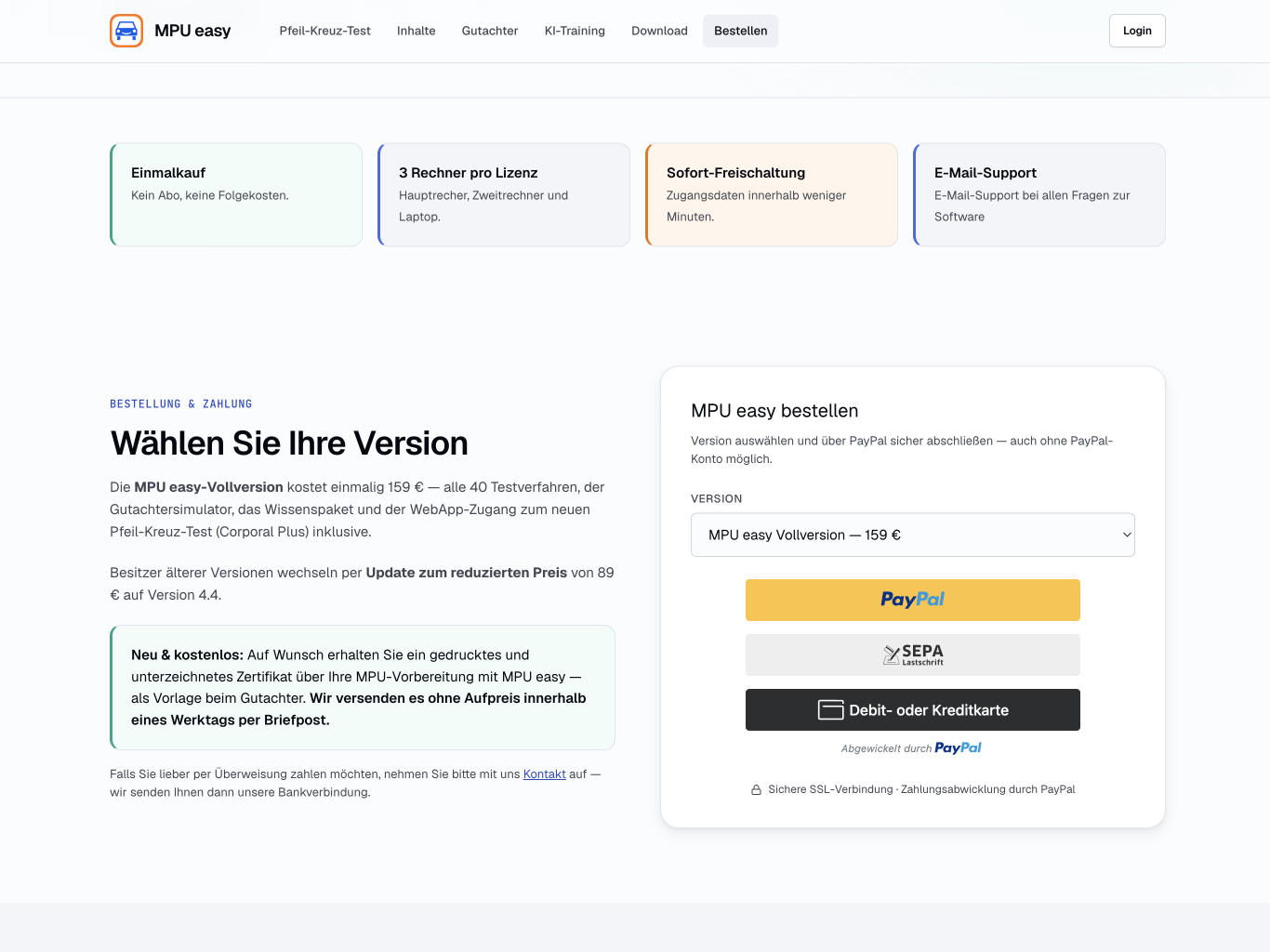1270x952 pixels.
Task: Click the padlock SSL icon
Action: [756, 789]
